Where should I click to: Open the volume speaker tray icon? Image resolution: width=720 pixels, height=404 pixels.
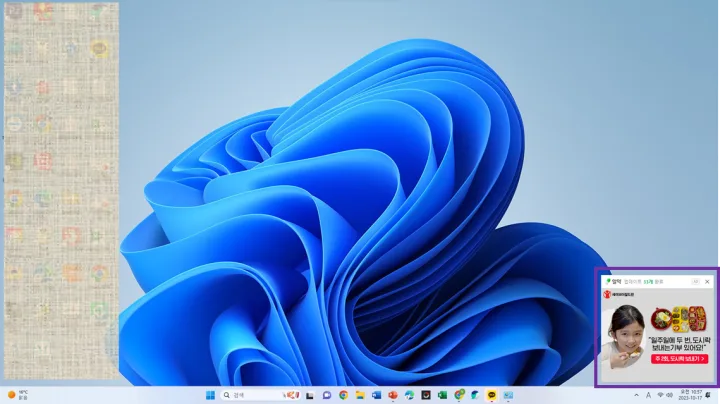[669, 395]
